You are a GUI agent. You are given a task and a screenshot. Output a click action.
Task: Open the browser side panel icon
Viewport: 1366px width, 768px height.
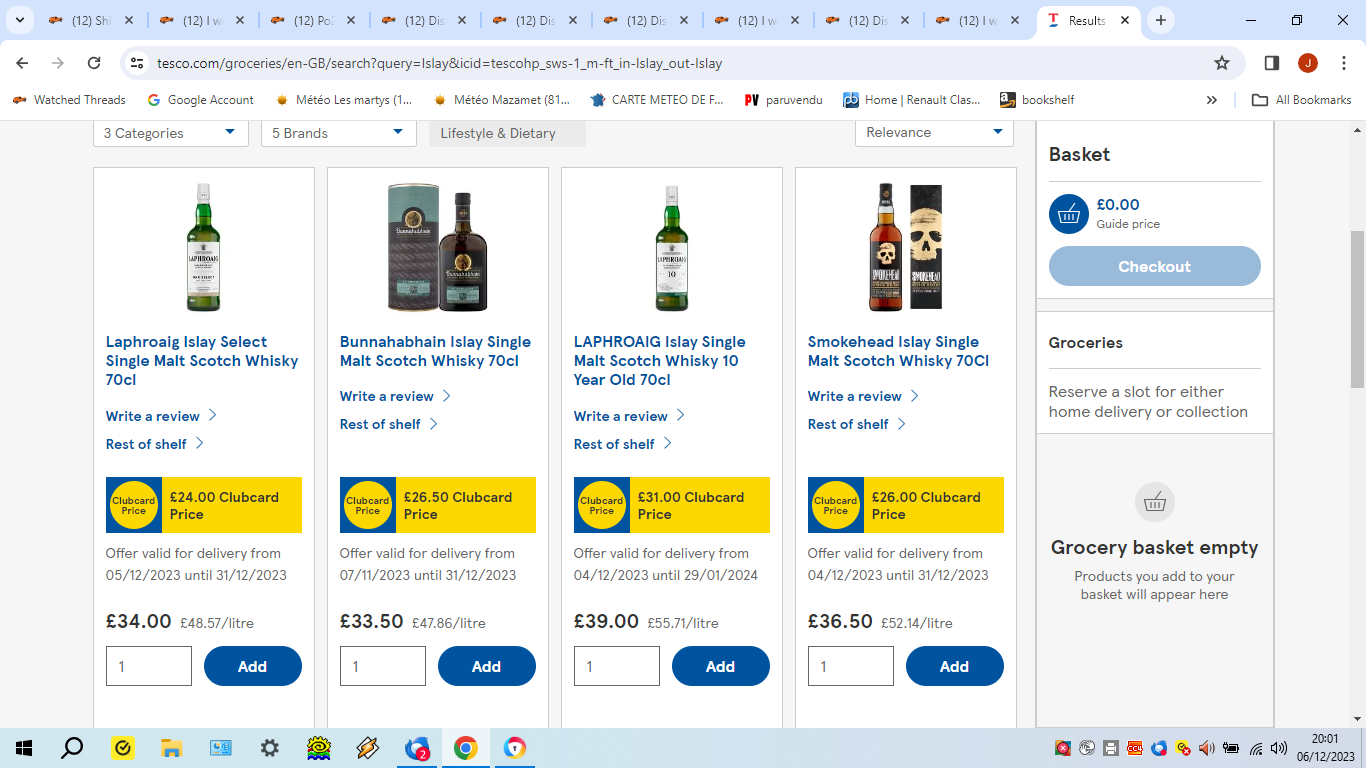click(x=1271, y=63)
